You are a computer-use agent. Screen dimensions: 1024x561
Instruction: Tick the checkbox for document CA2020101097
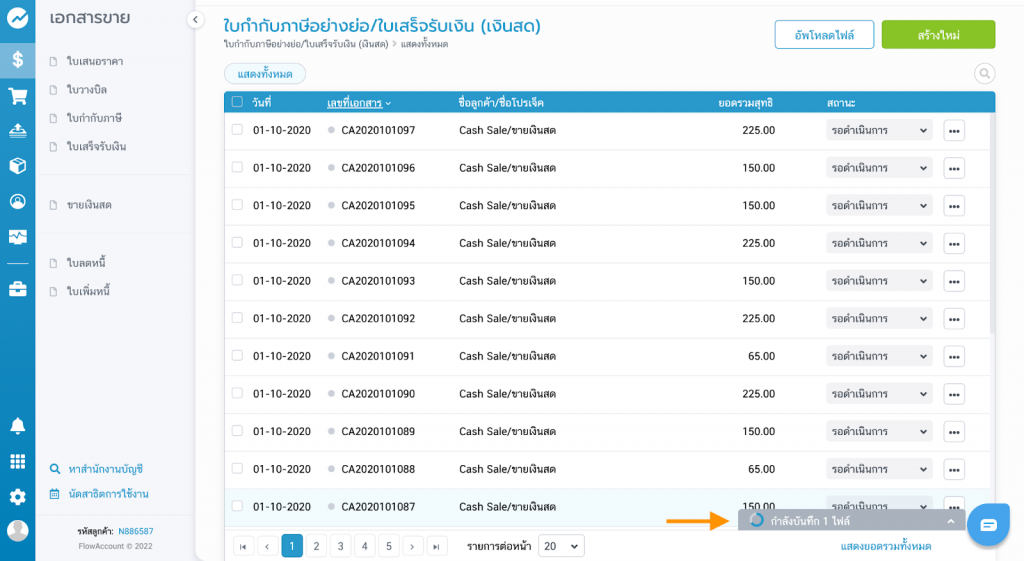coord(237,130)
